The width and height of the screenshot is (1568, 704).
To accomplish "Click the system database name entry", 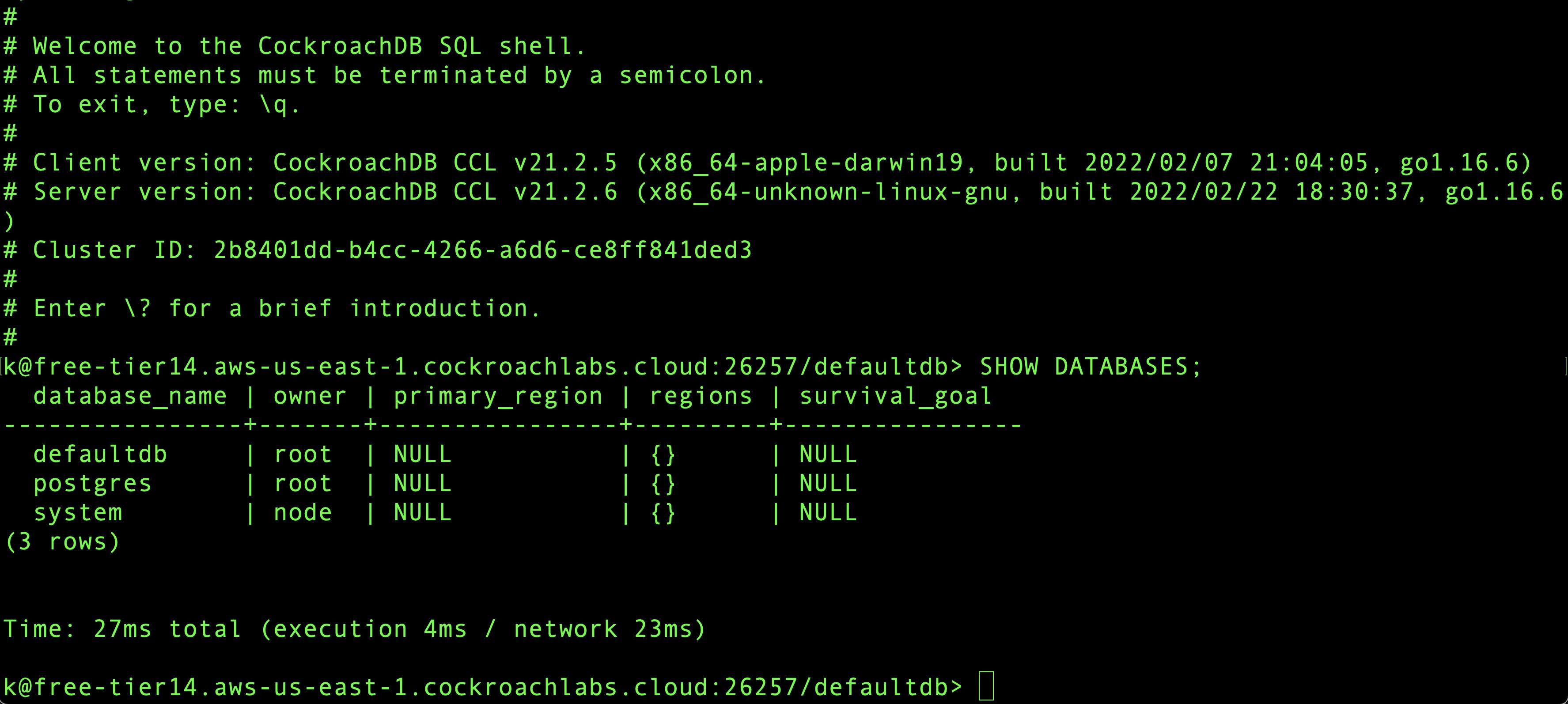I will coord(77,512).
